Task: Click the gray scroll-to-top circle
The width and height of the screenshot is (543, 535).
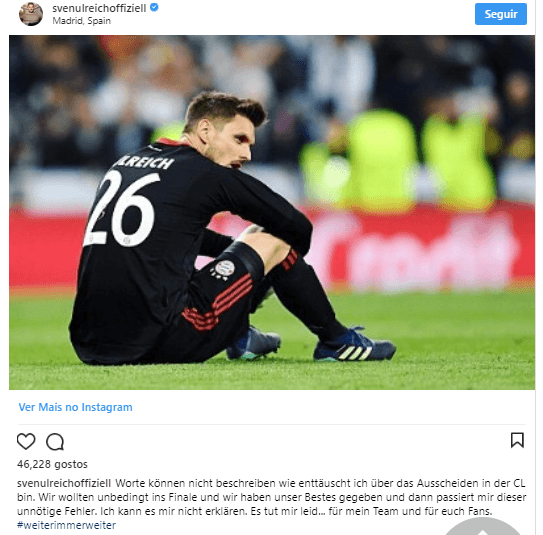Action: tap(483, 526)
